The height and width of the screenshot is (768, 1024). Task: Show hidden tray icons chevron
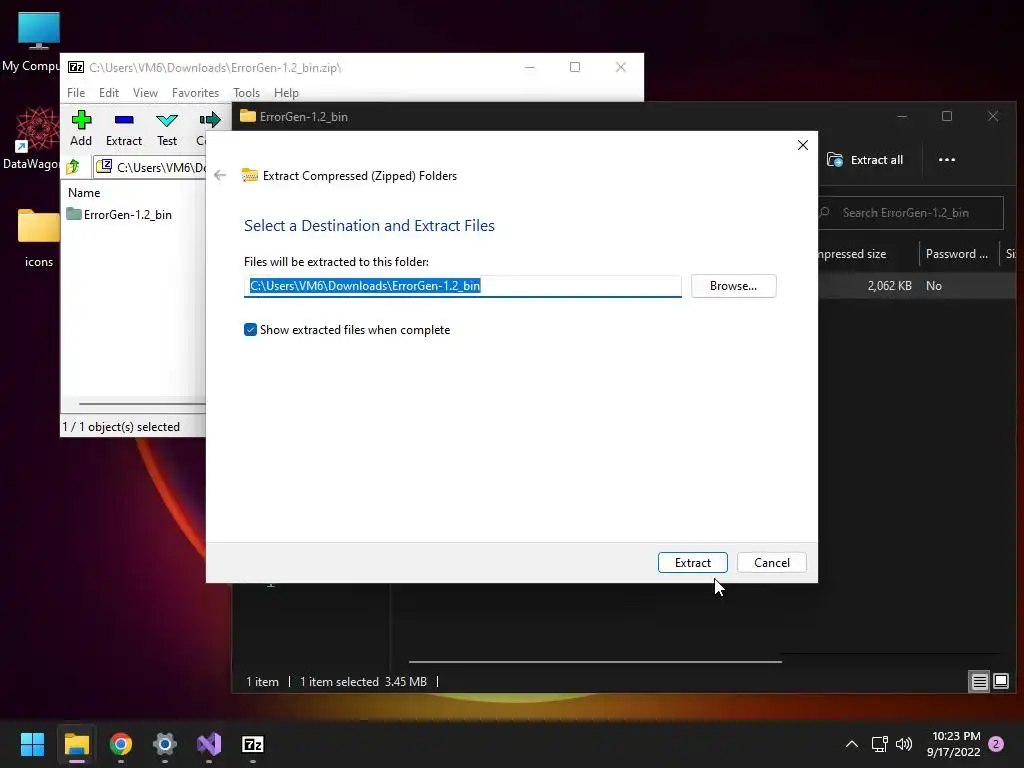click(852, 744)
